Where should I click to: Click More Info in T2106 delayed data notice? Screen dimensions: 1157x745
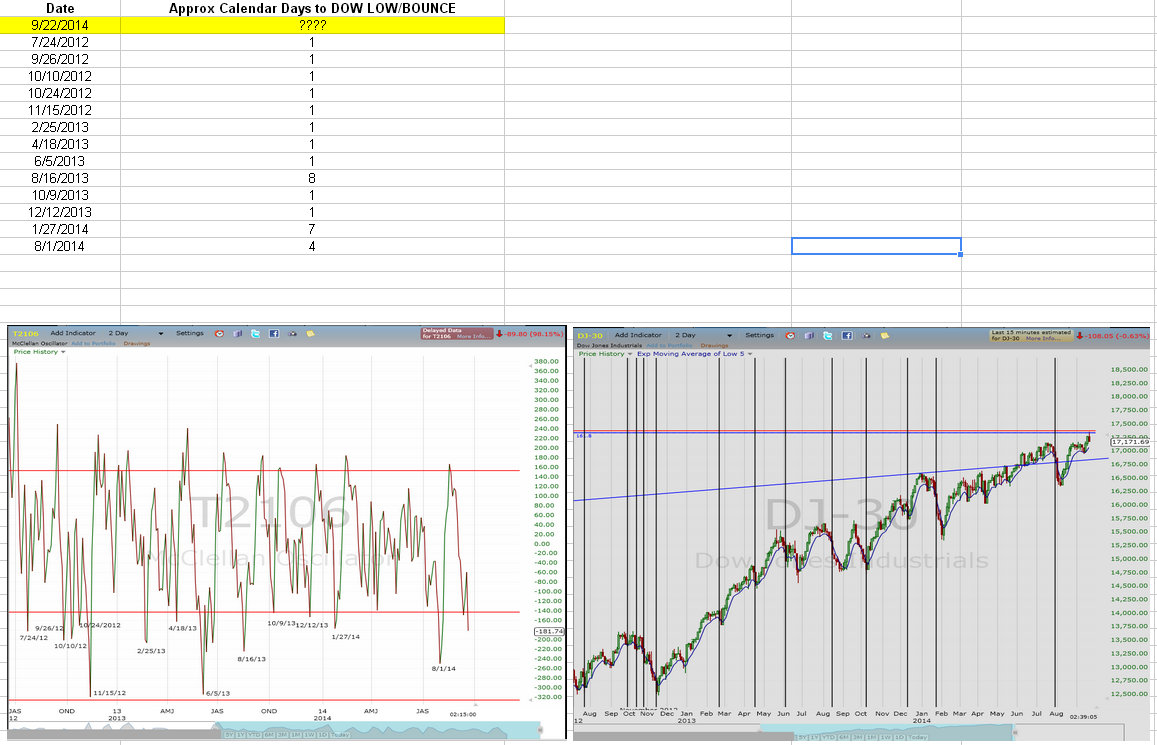click(x=474, y=336)
